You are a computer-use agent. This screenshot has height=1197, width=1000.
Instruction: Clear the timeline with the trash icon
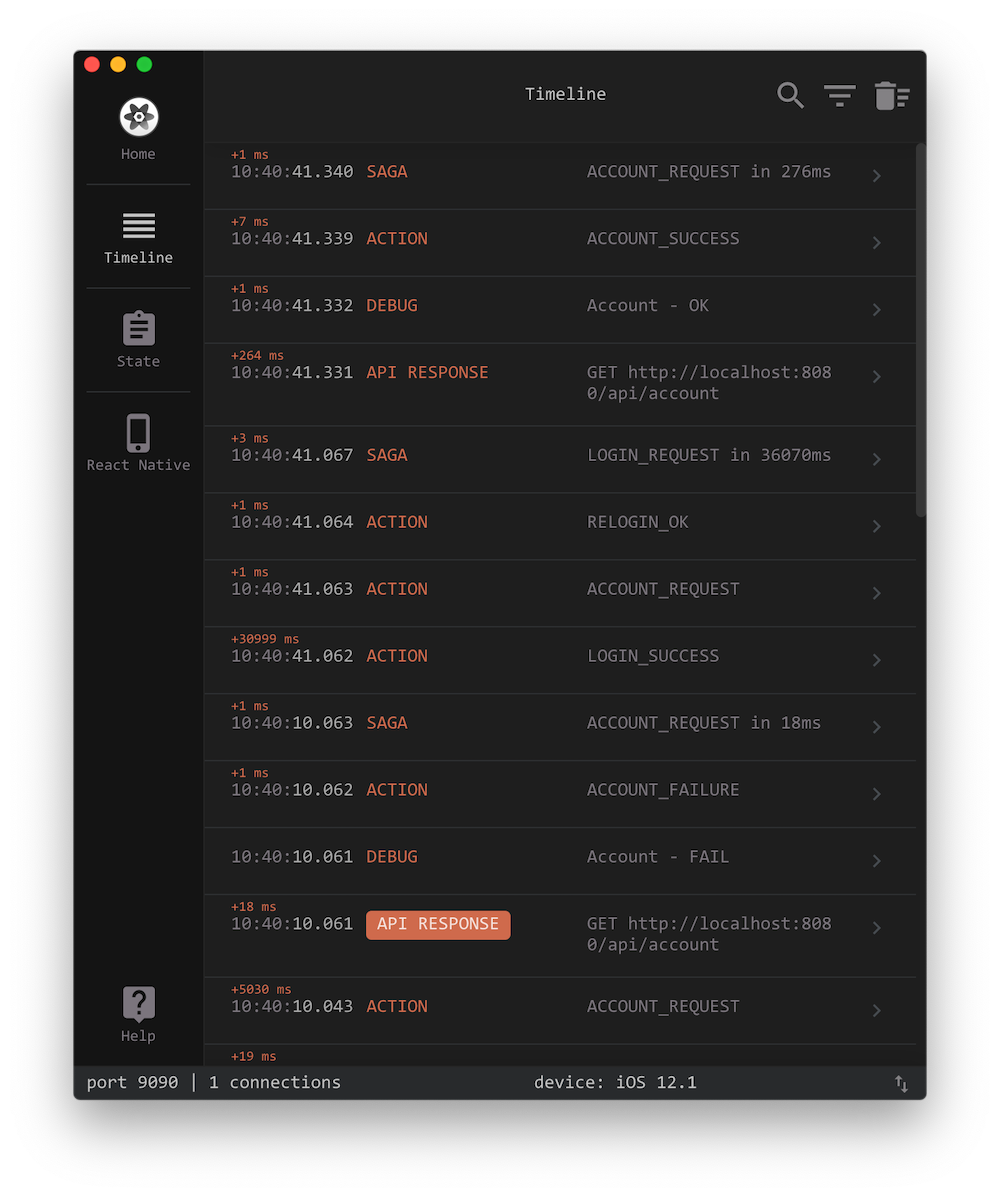pyautogui.click(x=891, y=95)
